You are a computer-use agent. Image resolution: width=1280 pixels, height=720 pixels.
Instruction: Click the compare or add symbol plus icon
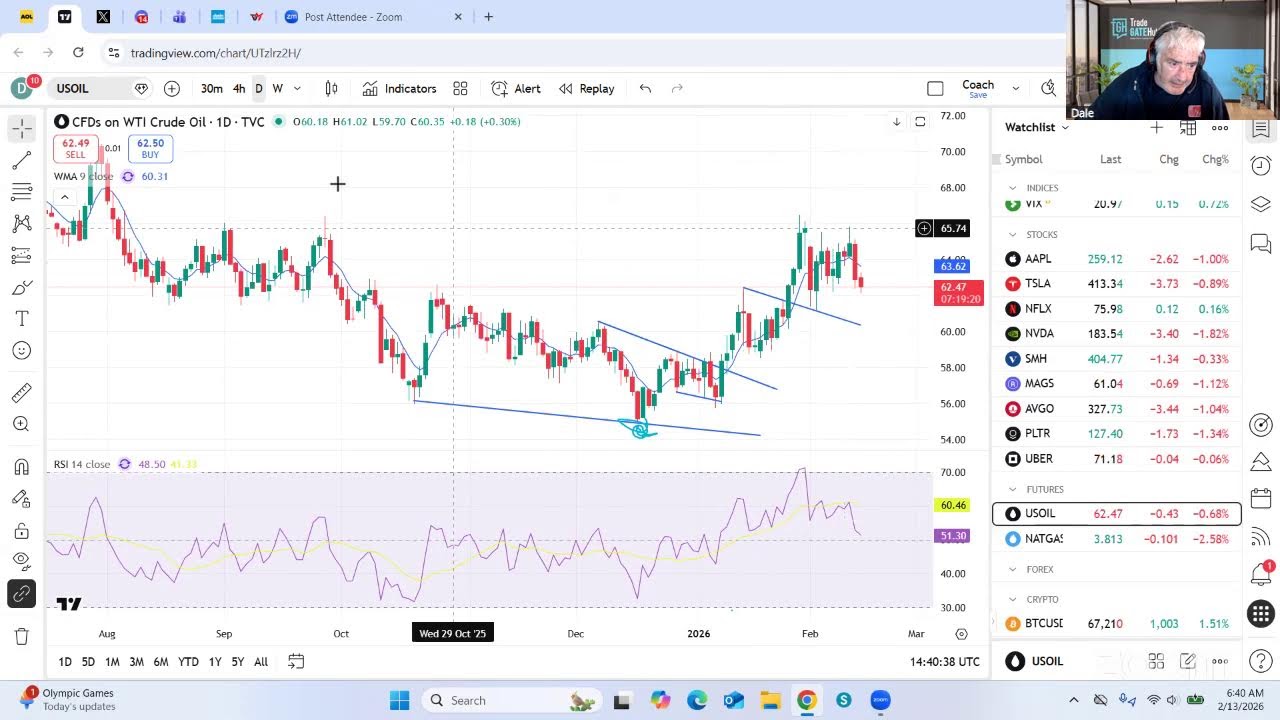(172, 88)
